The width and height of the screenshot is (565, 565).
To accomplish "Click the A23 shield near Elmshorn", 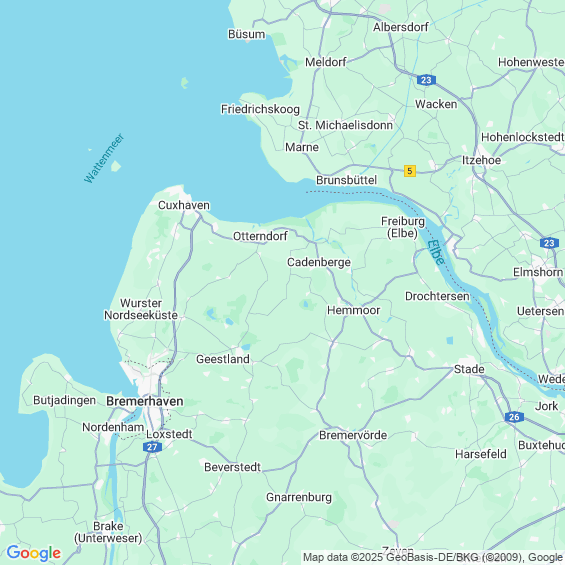I will [549, 243].
